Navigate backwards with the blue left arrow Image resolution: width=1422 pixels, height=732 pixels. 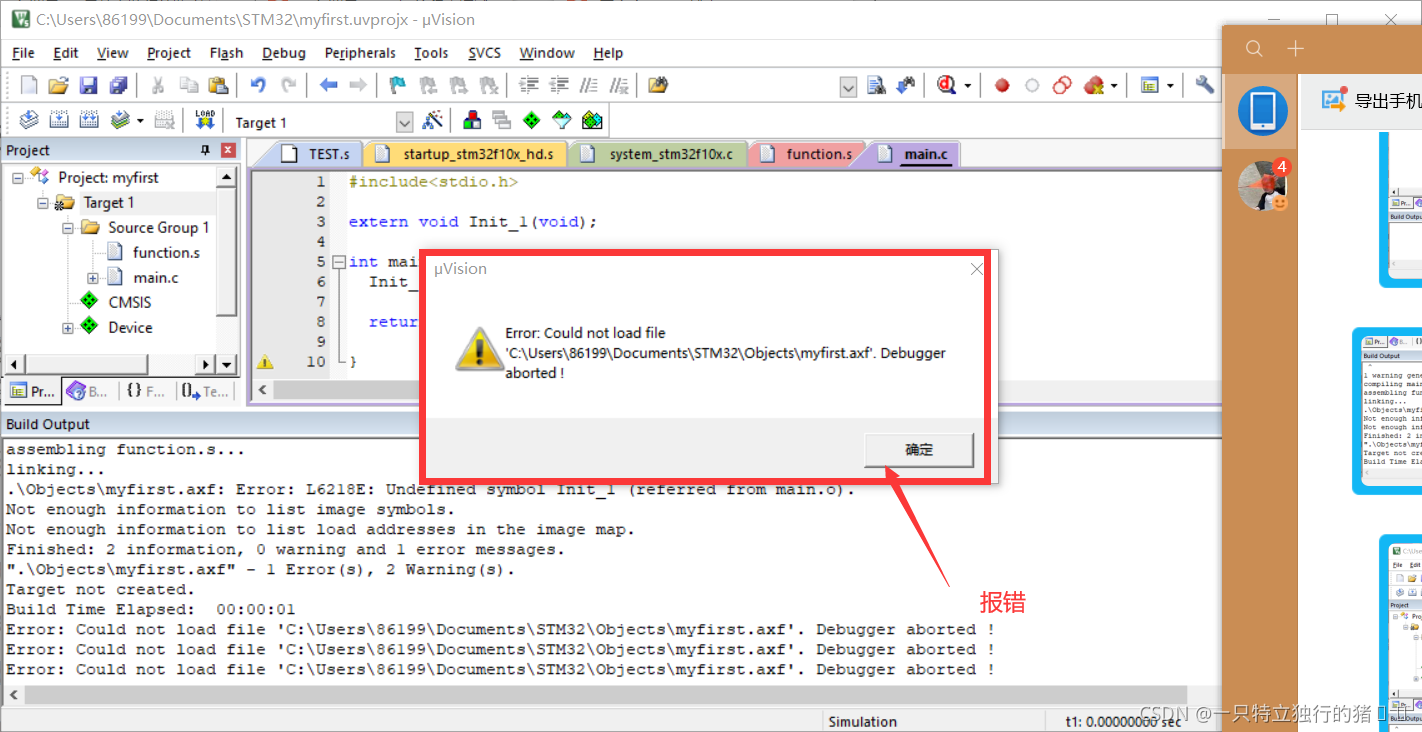tap(328, 85)
